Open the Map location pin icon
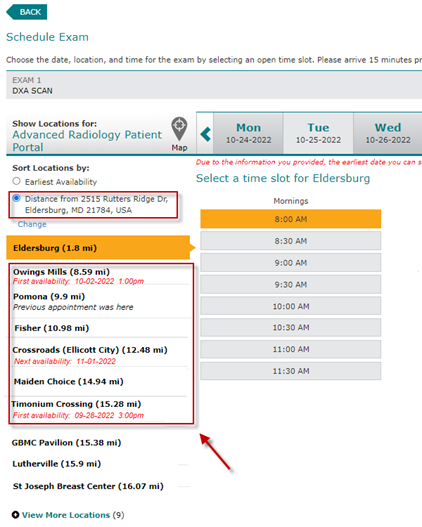This screenshot has width=422, height=527. click(179, 129)
